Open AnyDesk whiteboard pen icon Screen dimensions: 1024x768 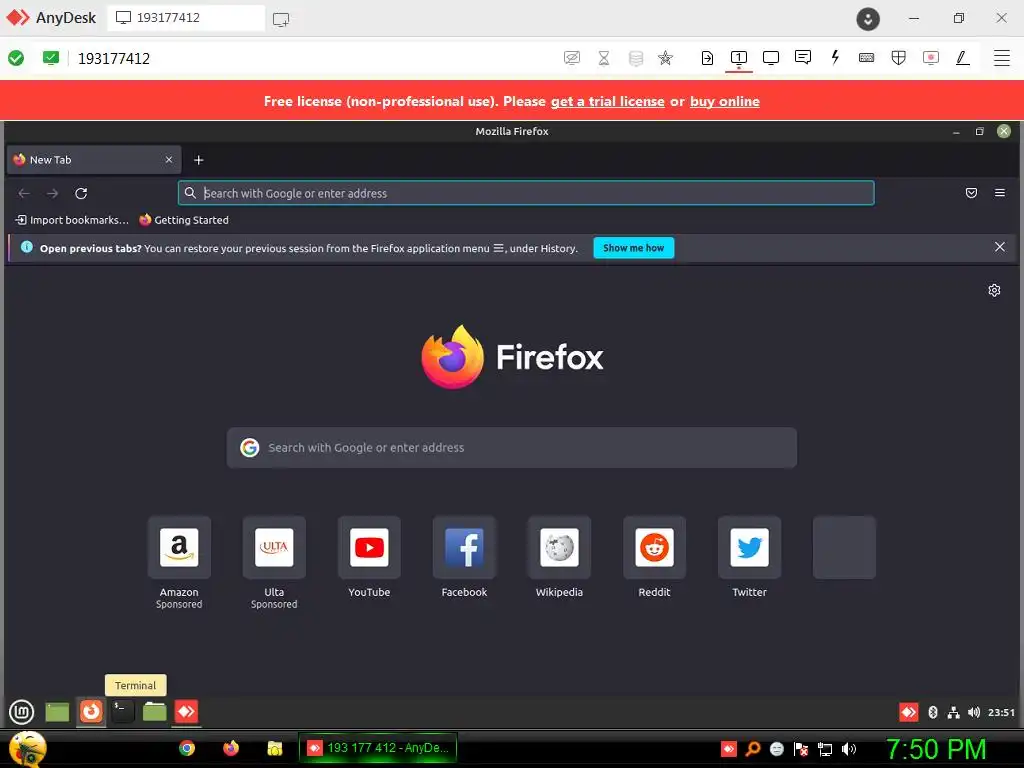coord(963,58)
